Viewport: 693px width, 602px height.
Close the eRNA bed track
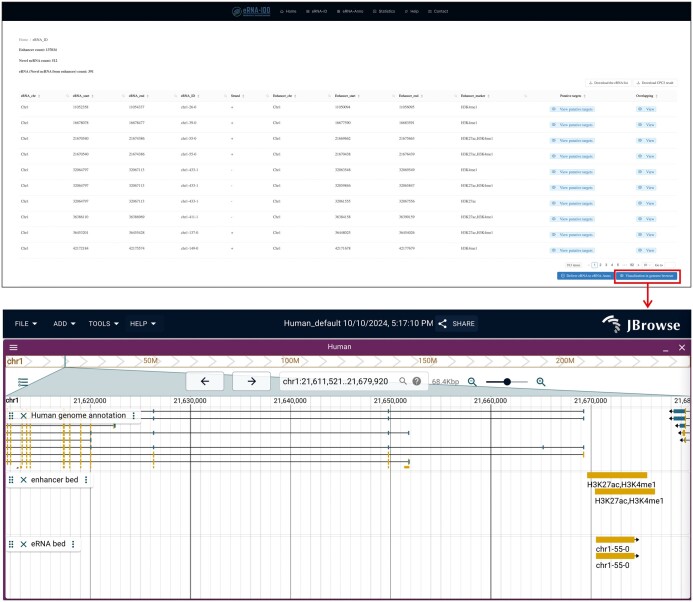(23, 544)
